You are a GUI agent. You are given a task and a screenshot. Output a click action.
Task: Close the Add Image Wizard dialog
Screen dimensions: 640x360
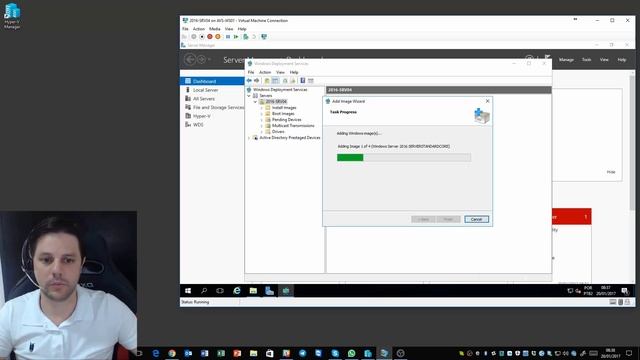[x=487, y=101]
